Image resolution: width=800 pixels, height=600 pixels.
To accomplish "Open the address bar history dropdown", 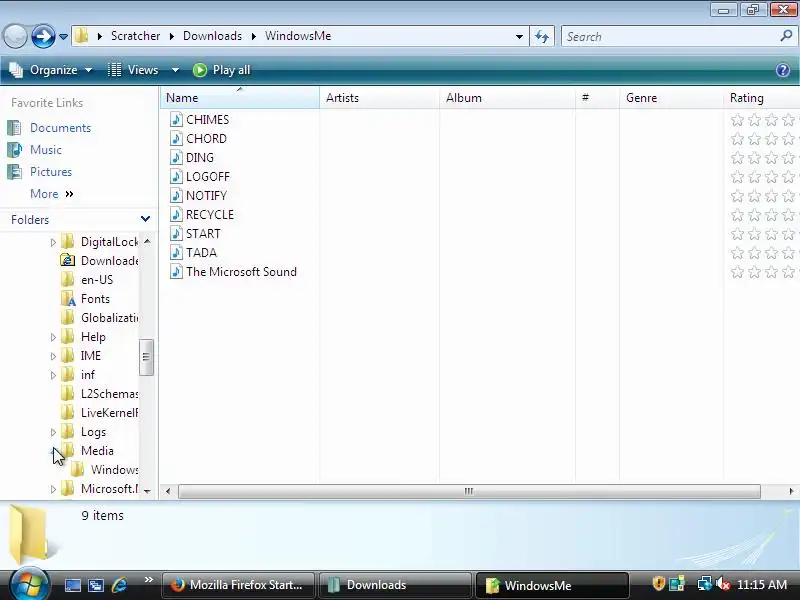I will 519,37.
